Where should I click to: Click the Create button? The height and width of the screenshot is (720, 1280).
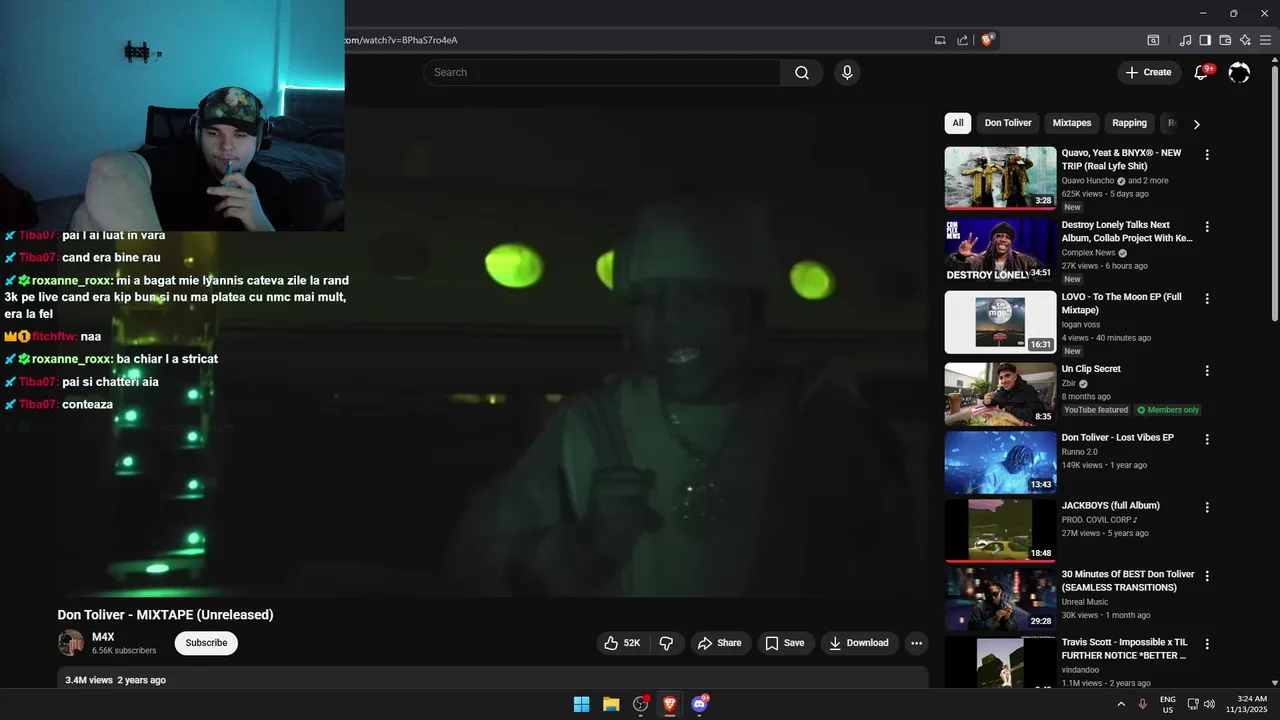click(x=1148, y=72)
